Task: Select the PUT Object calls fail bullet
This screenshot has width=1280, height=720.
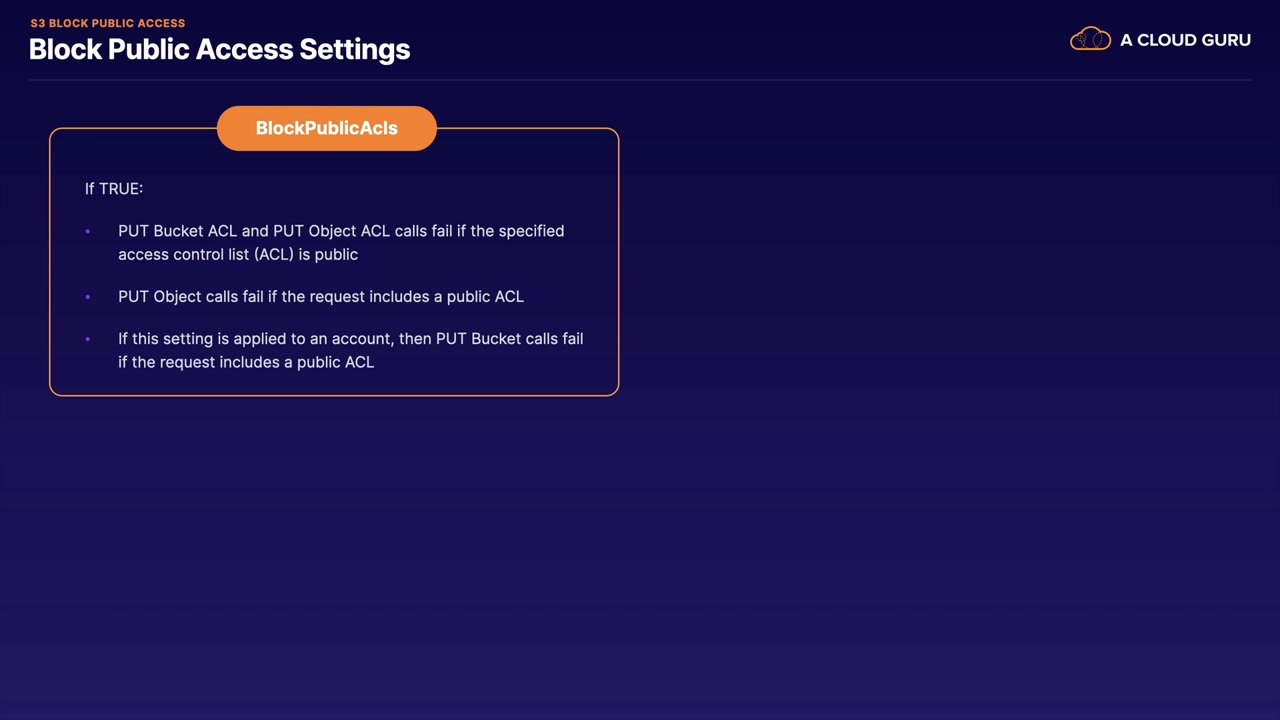Action: pos(321,296)
